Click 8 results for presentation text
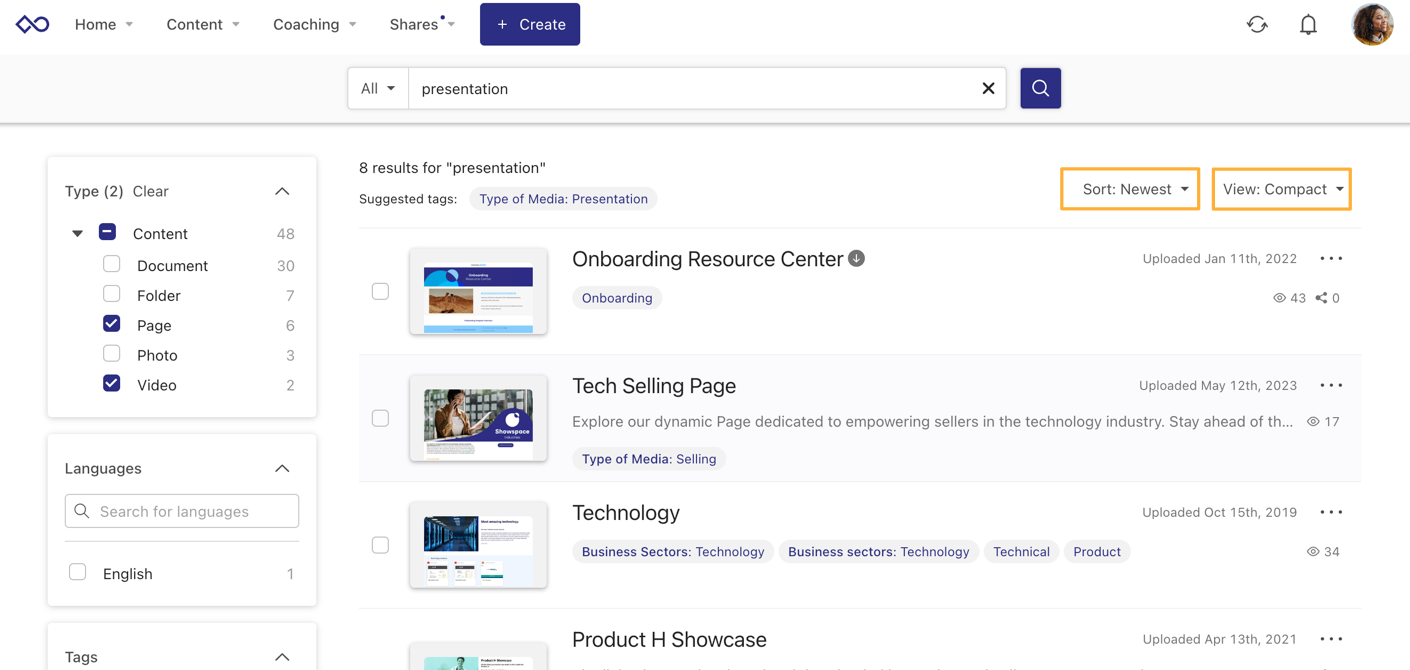1410x670 pixels. click(x=452, y=168)
